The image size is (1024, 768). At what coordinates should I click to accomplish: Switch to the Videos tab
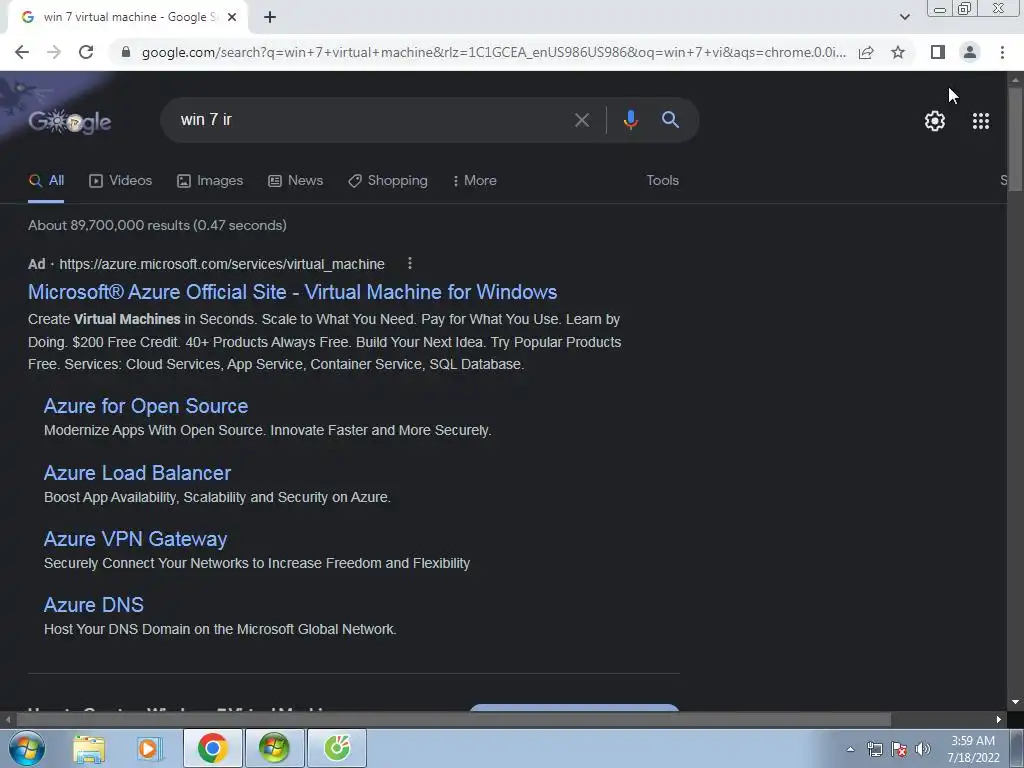tap(120, 181)
